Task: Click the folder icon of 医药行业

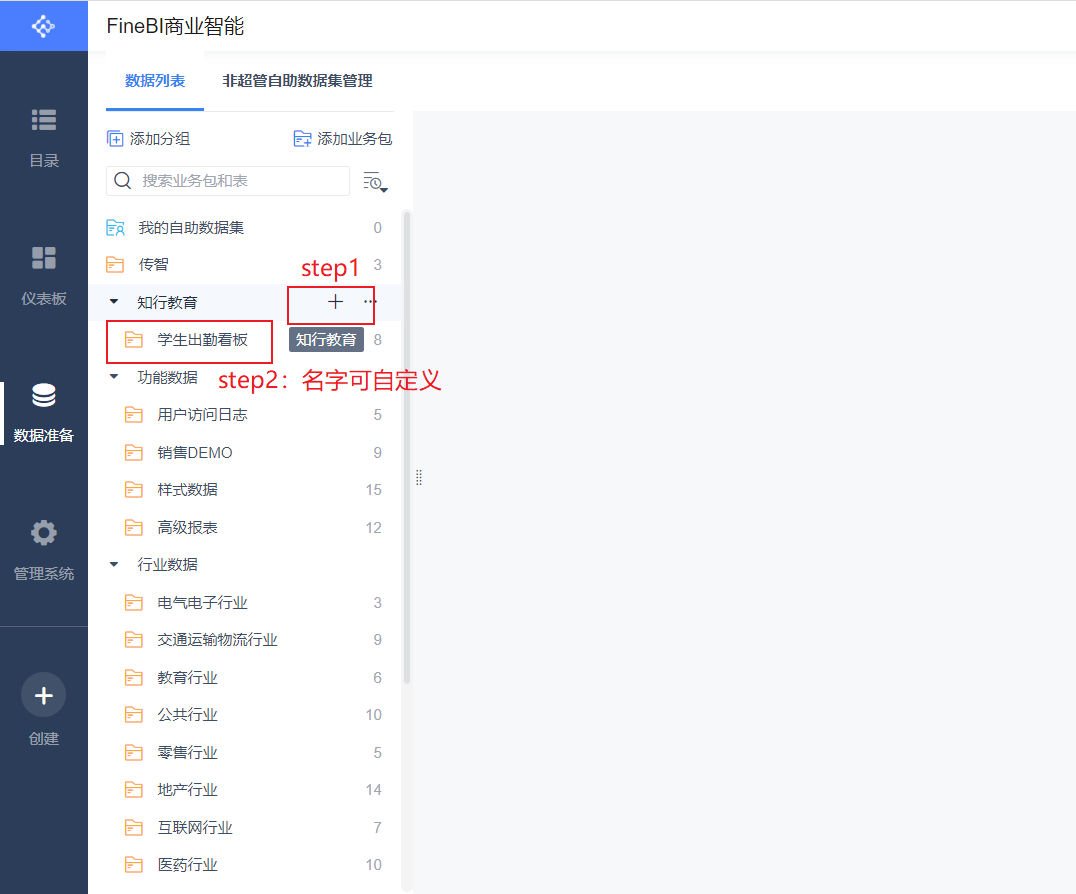Action: [x=134, y=864]
